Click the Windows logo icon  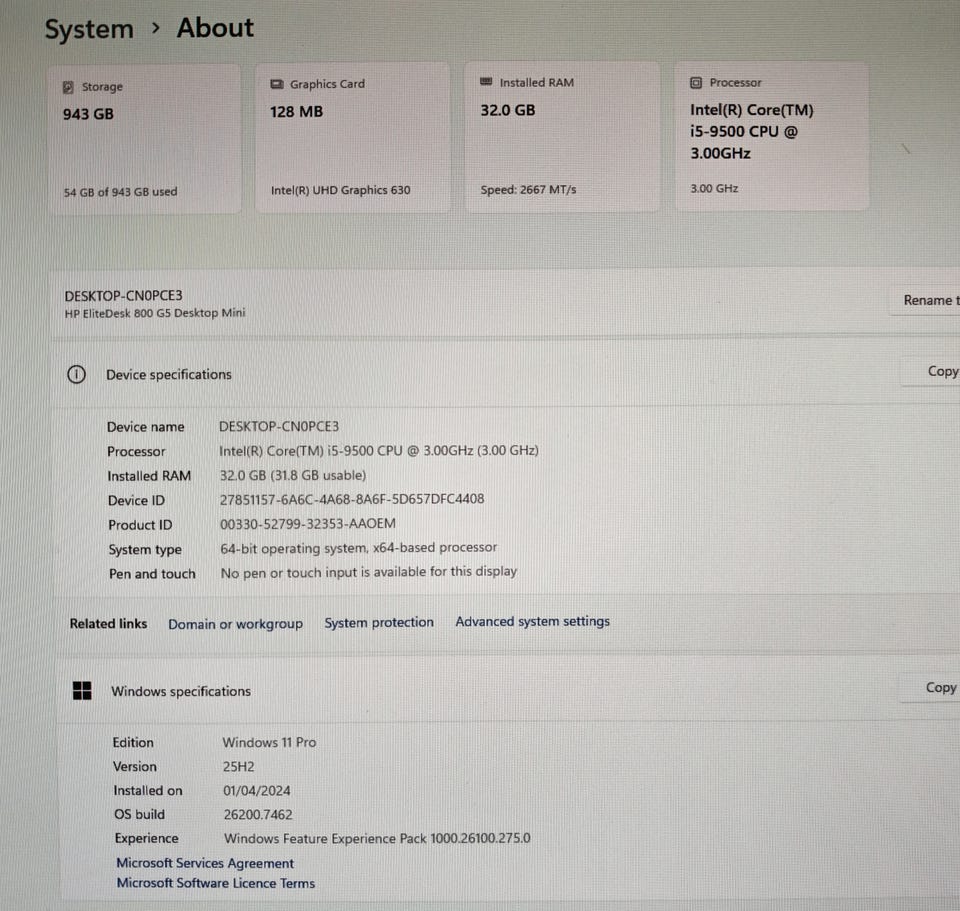[82, 691]
